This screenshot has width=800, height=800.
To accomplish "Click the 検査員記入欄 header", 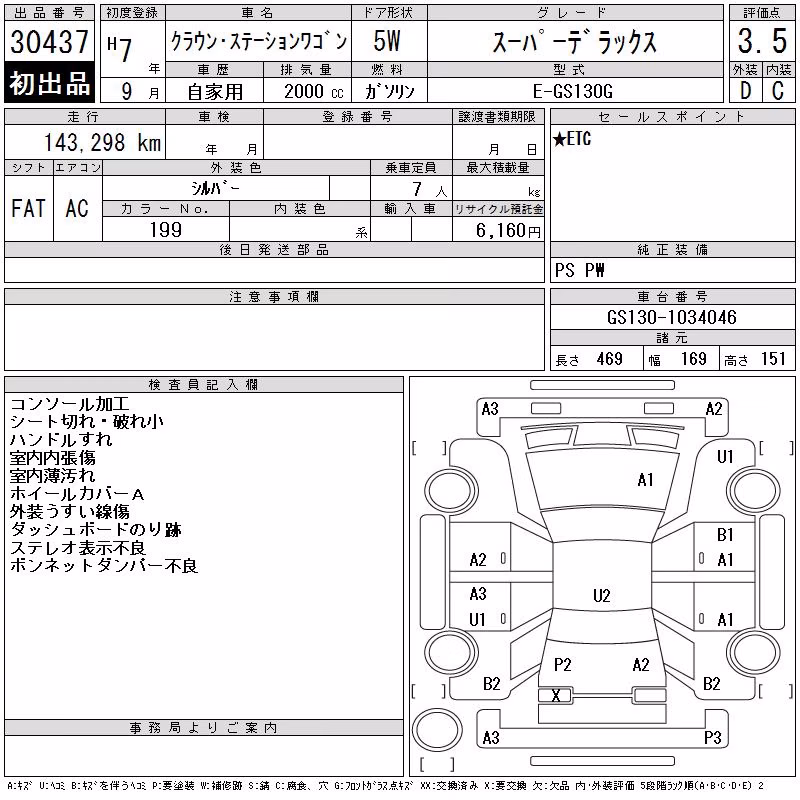I will 204,385.
